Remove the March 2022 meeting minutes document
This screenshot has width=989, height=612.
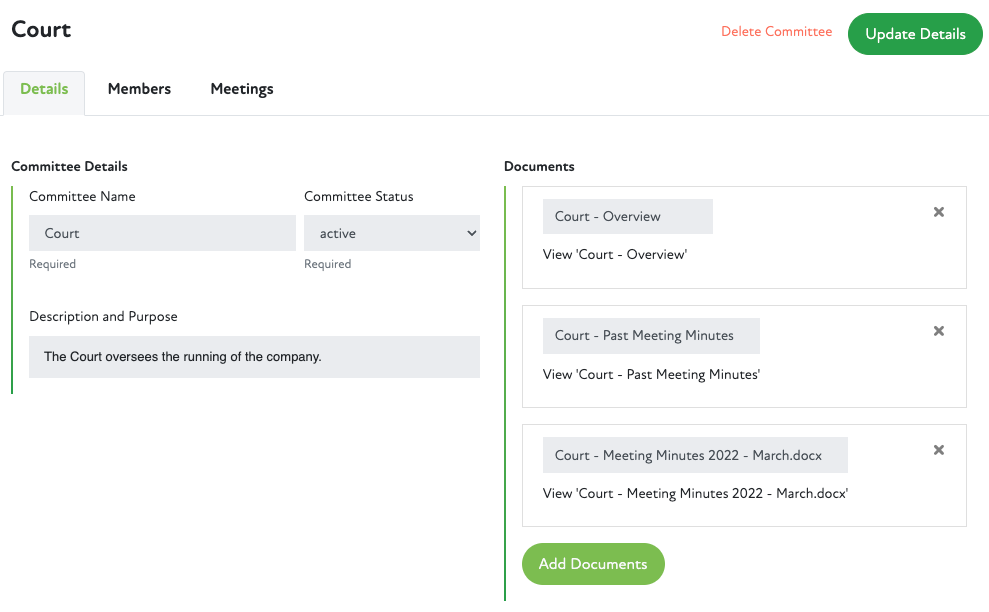[x=938, y=450]
